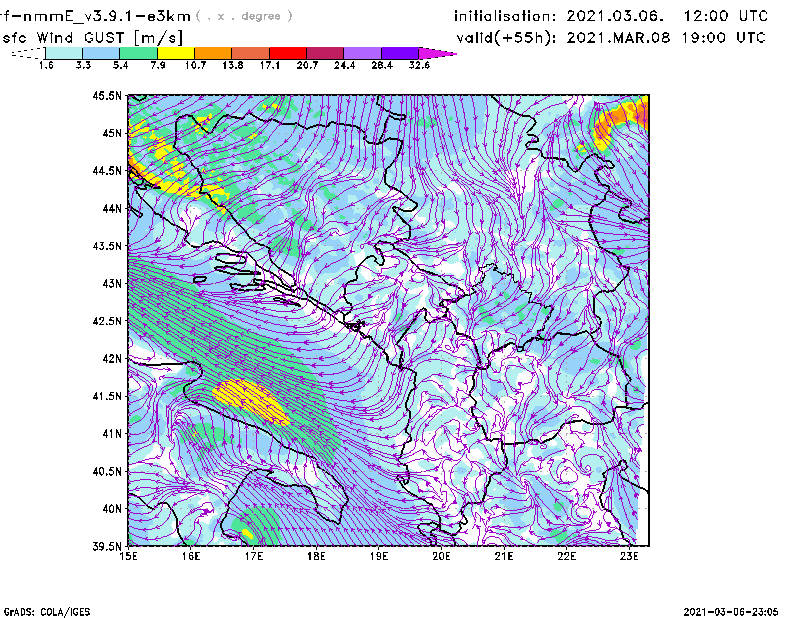Click the 17E longitude label
This screenshot has width=800, height=618.
[254, 556]
